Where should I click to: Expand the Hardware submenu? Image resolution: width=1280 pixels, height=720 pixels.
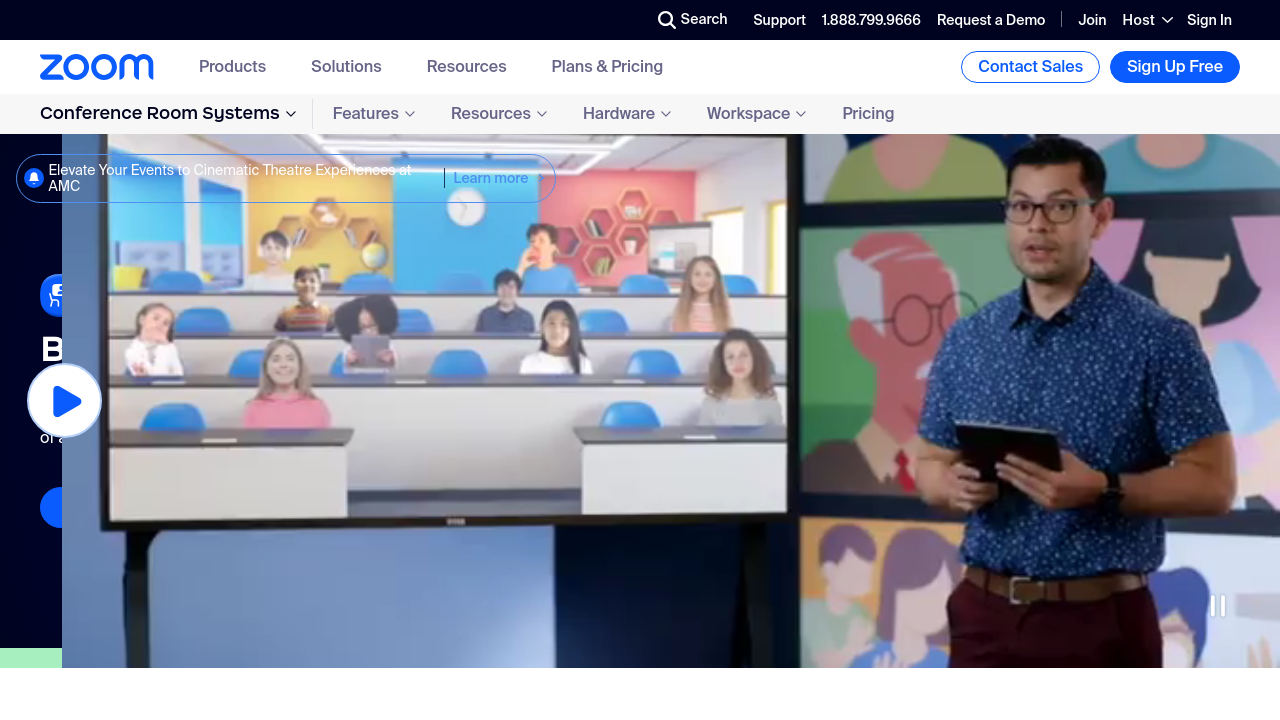pos(626,114)
